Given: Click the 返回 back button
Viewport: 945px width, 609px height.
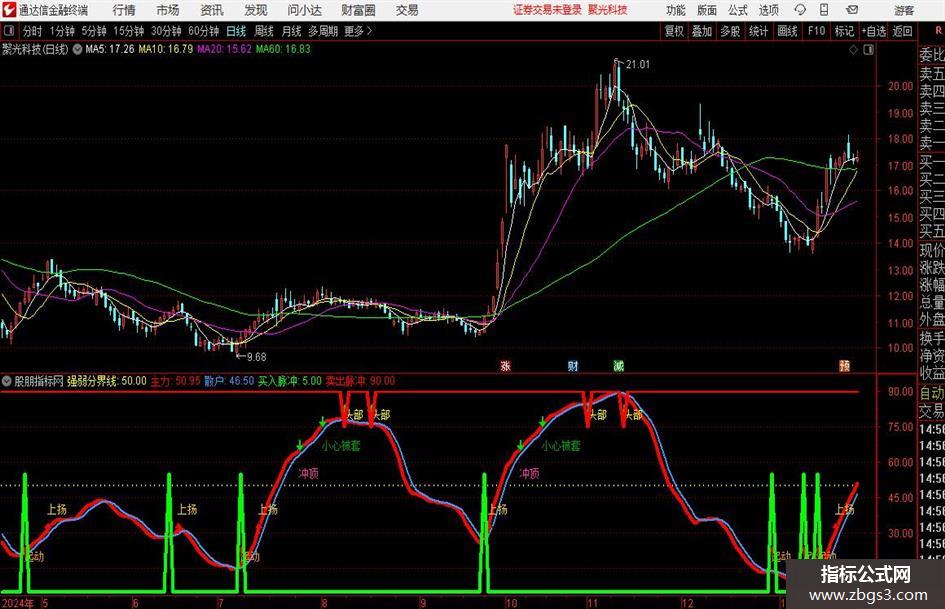Looking at the screenshot, I should (x=903, y=31).
